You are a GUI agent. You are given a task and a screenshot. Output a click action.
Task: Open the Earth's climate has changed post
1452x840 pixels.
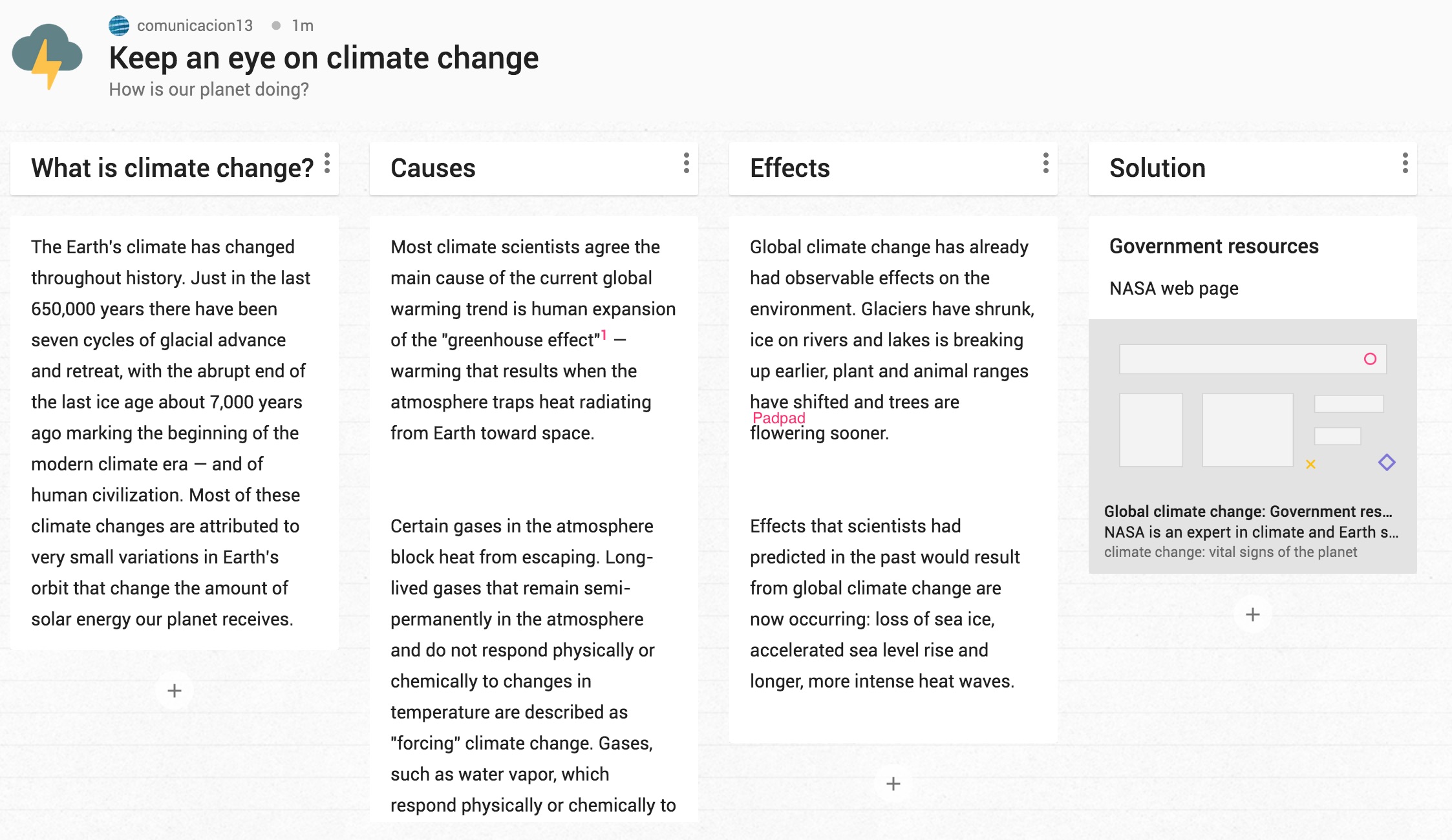pos(175,433)
